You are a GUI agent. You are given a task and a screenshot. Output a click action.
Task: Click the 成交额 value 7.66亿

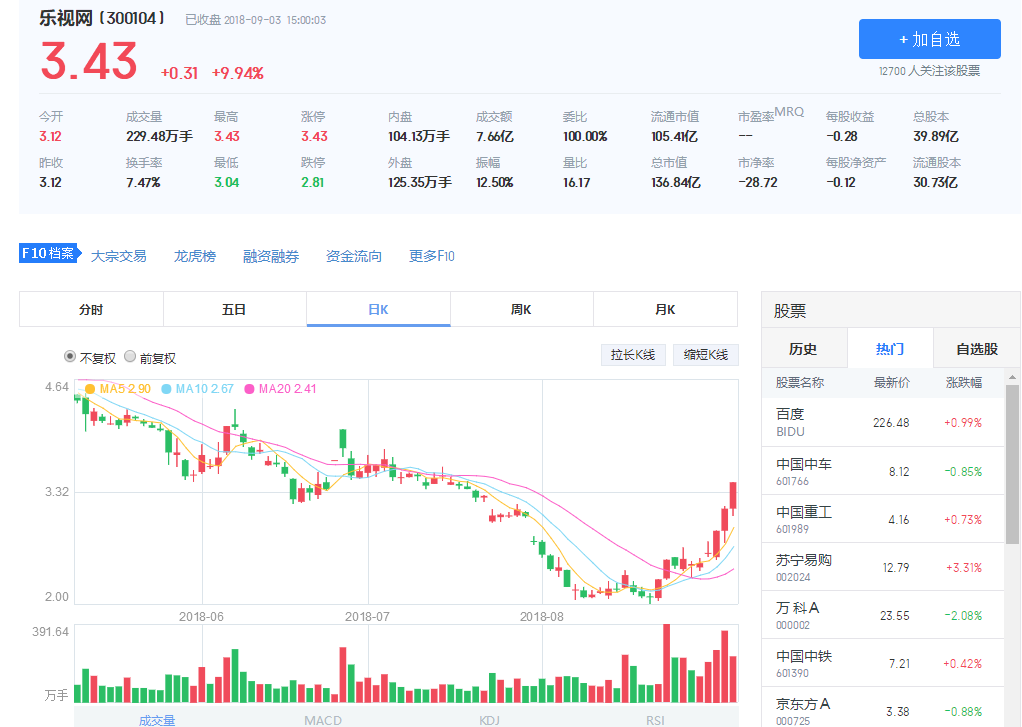(x=495, y=136)
